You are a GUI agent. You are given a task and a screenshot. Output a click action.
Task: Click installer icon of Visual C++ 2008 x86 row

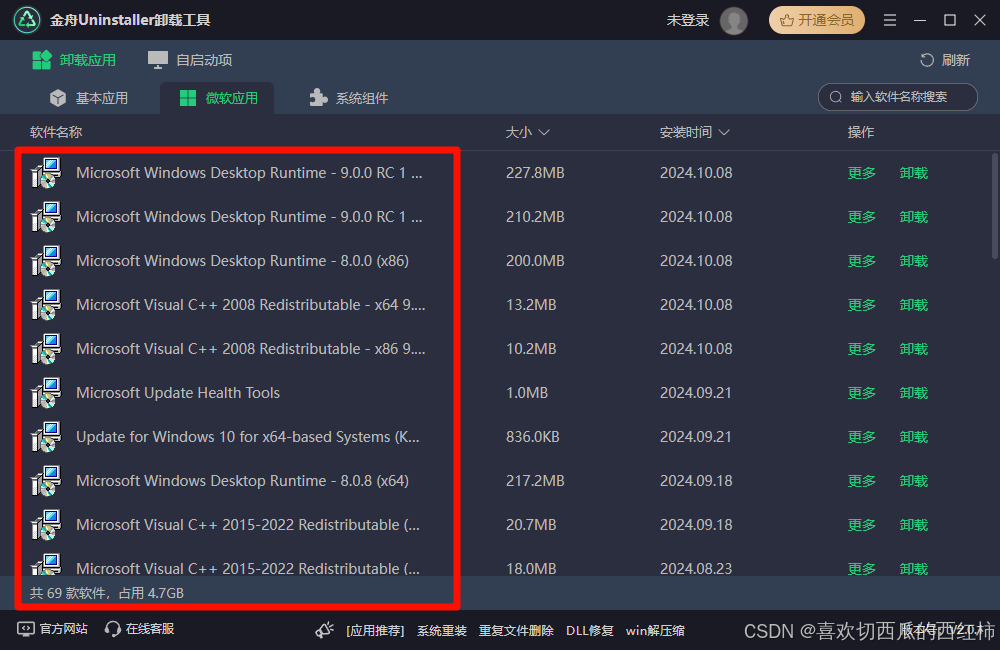[x=46, y=349]
